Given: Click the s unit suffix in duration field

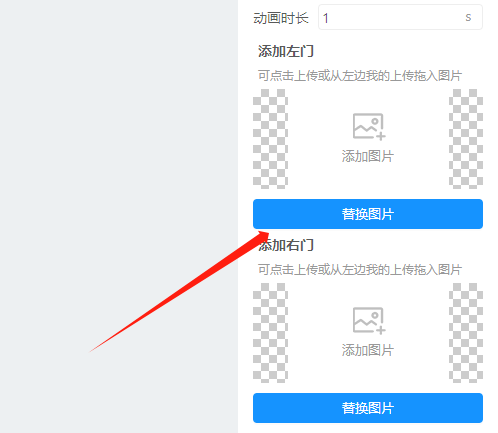Looking at the screenshot, I should [x=468, y=17].
